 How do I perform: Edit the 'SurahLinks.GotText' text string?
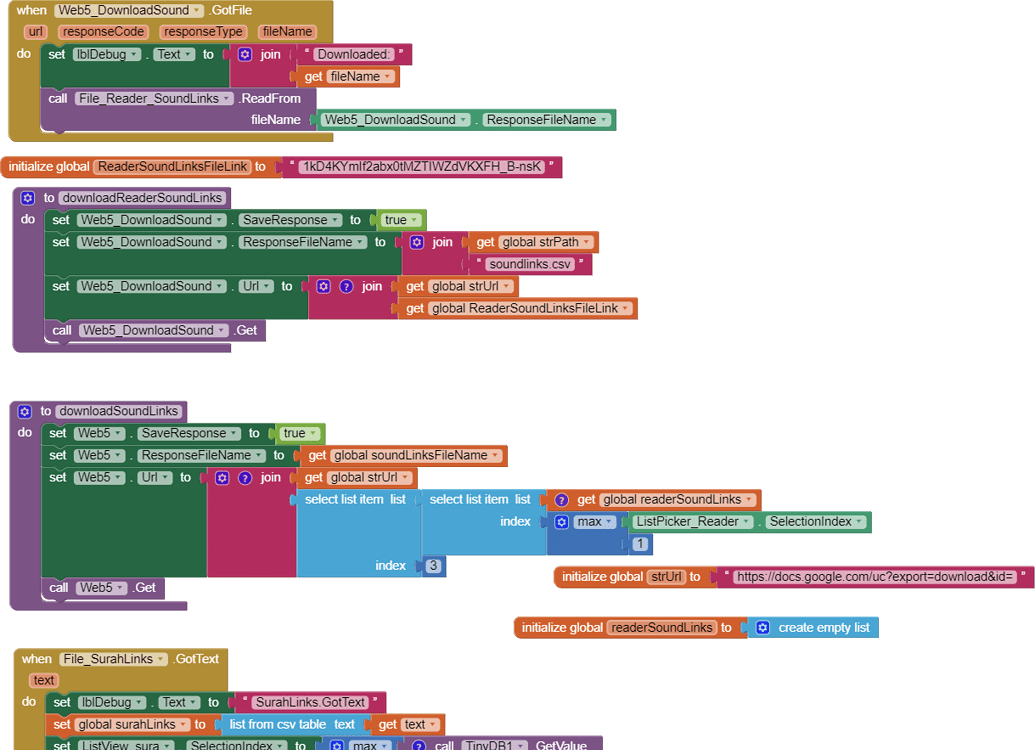click(310, 702)
